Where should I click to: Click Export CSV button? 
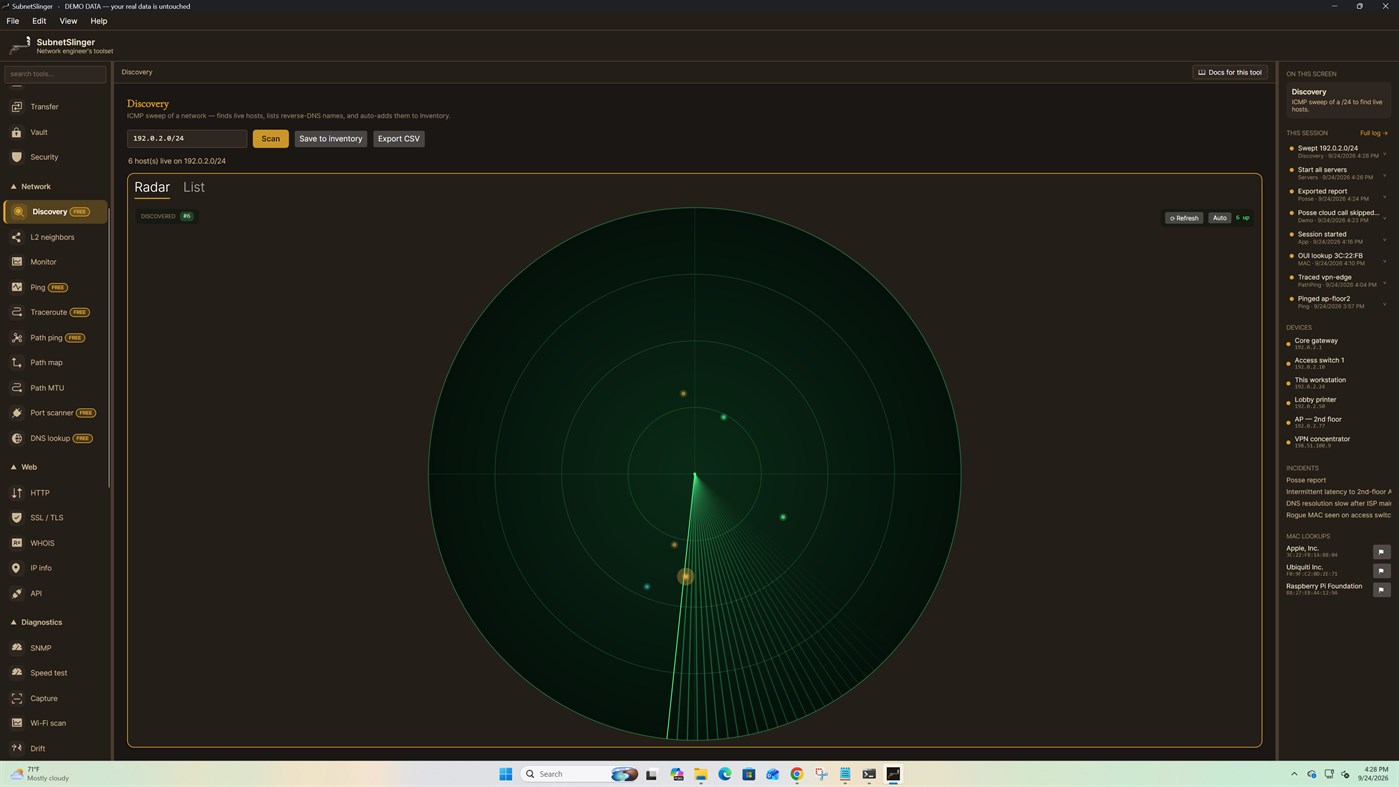click(399, 139)
